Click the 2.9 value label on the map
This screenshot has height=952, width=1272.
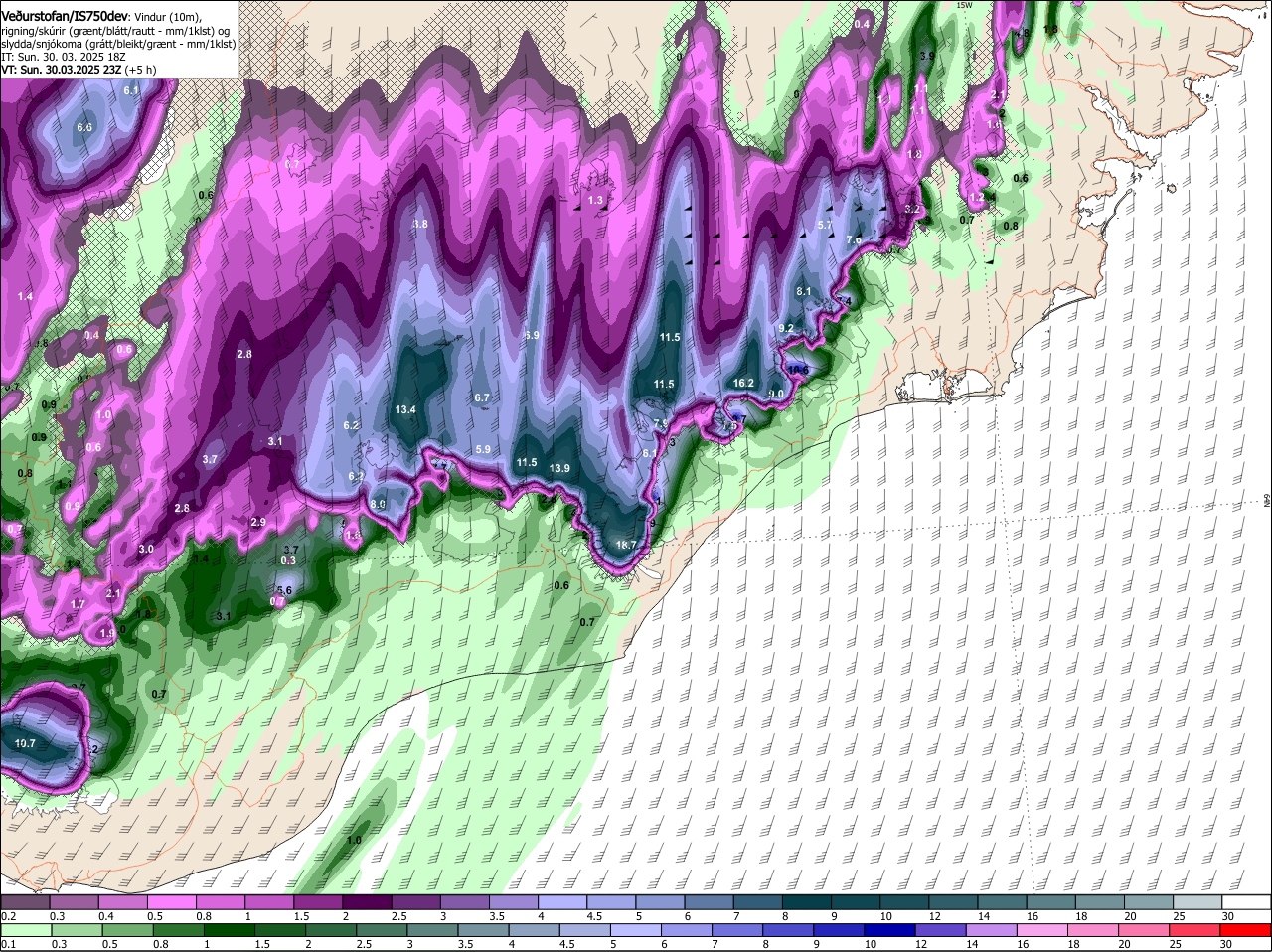(x=258, y=523)
